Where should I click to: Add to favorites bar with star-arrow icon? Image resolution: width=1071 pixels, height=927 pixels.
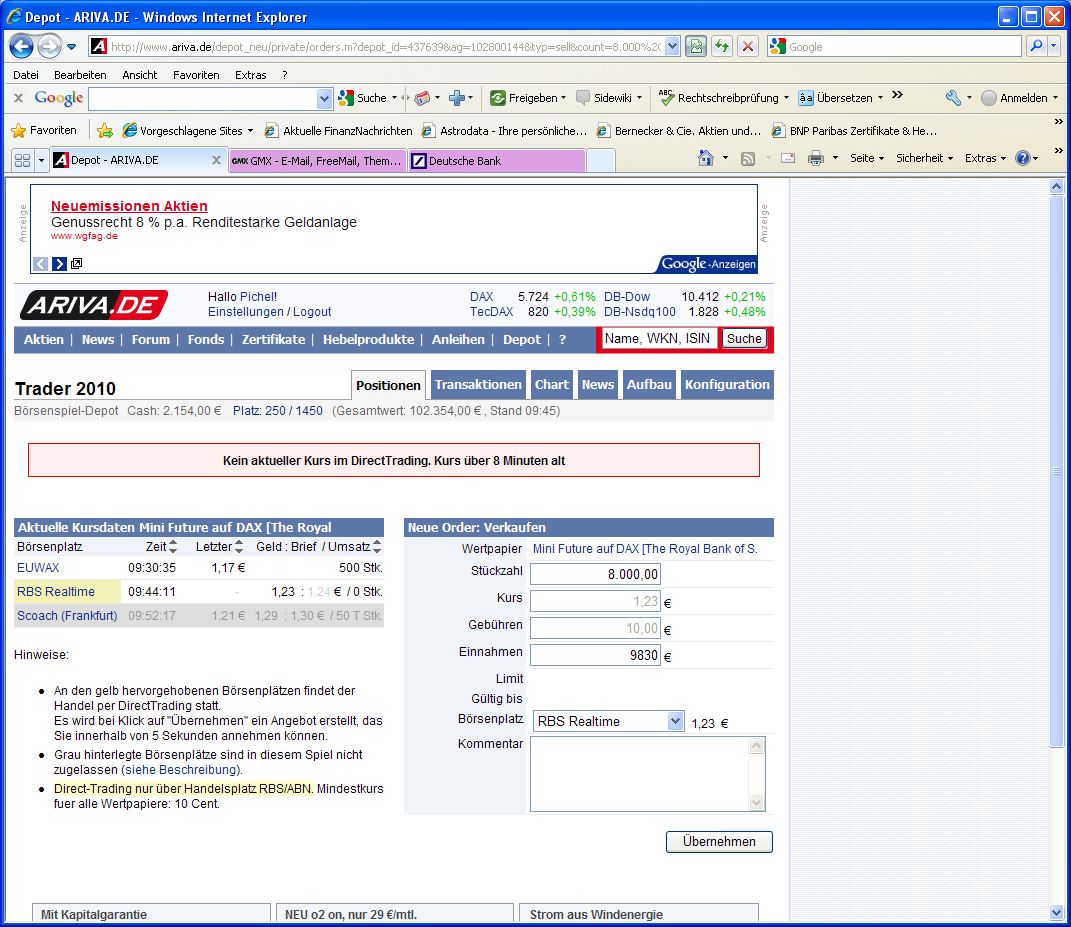105,130
